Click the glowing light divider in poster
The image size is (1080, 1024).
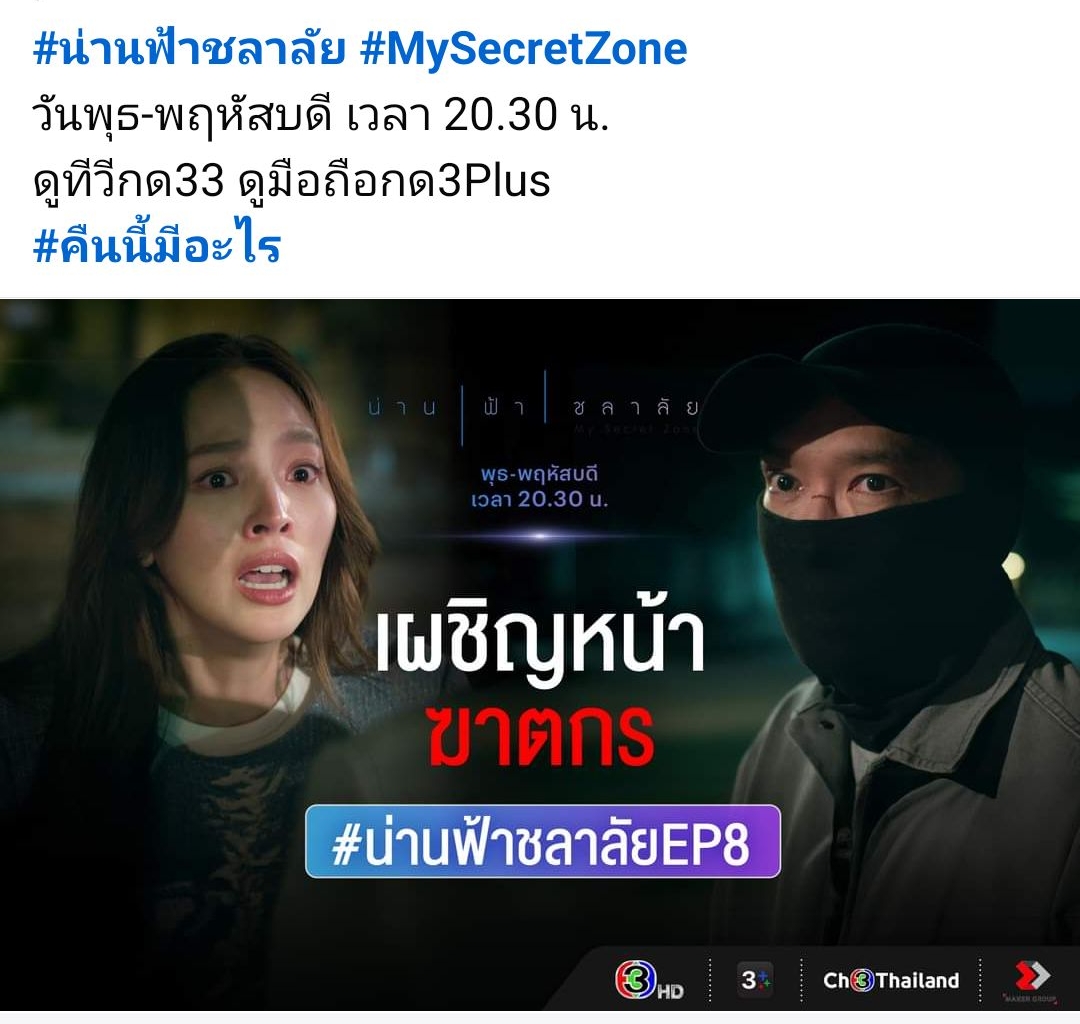[x=541, y=536]
